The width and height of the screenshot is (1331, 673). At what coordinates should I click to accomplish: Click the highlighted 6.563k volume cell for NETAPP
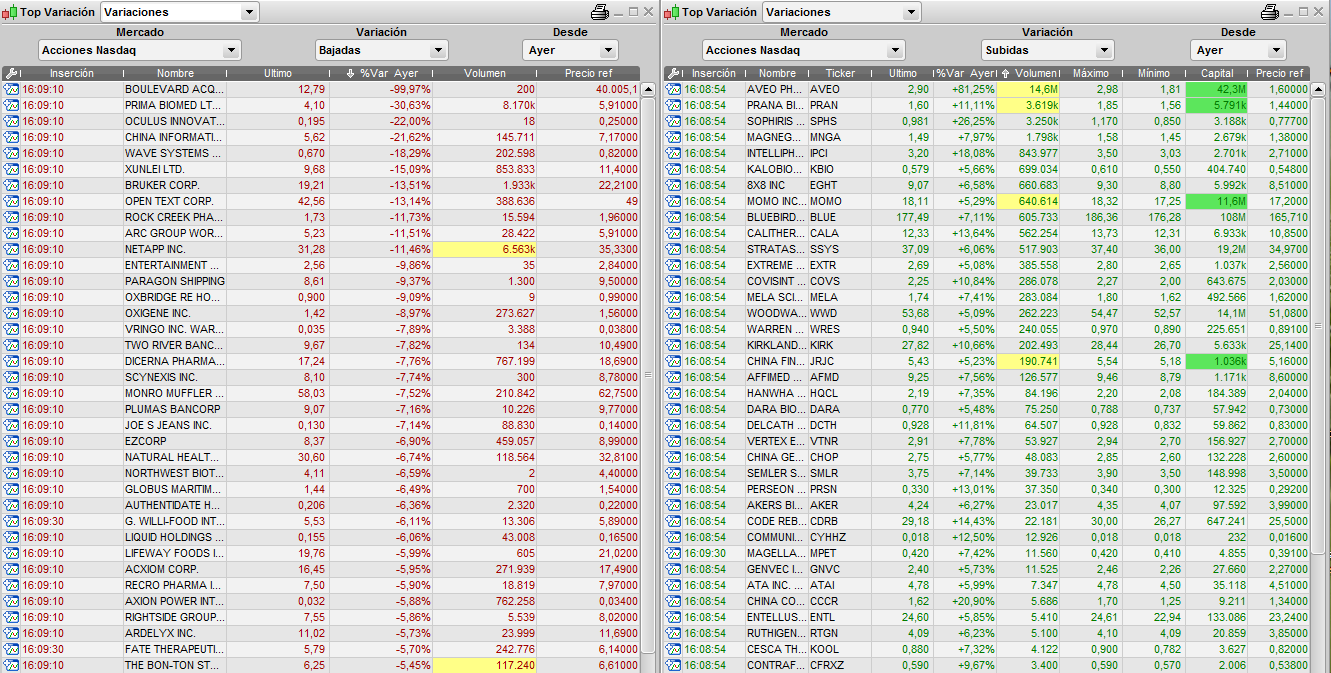pos(485,249)
